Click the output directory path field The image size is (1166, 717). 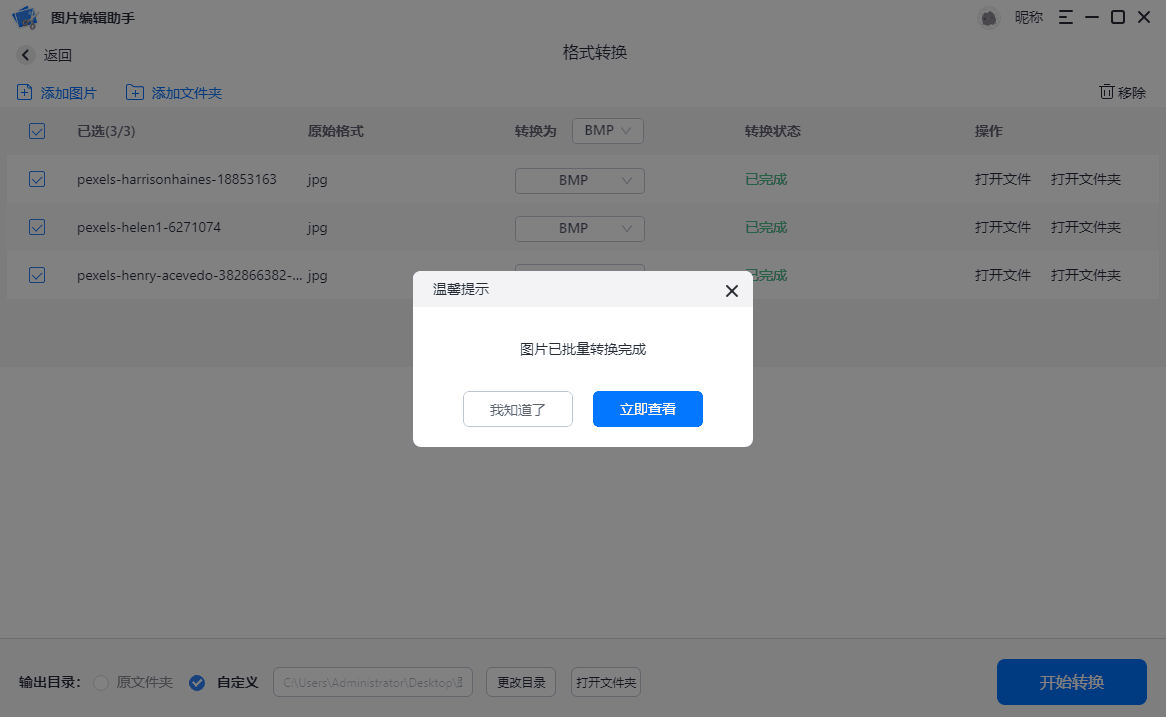coord(372,682)
